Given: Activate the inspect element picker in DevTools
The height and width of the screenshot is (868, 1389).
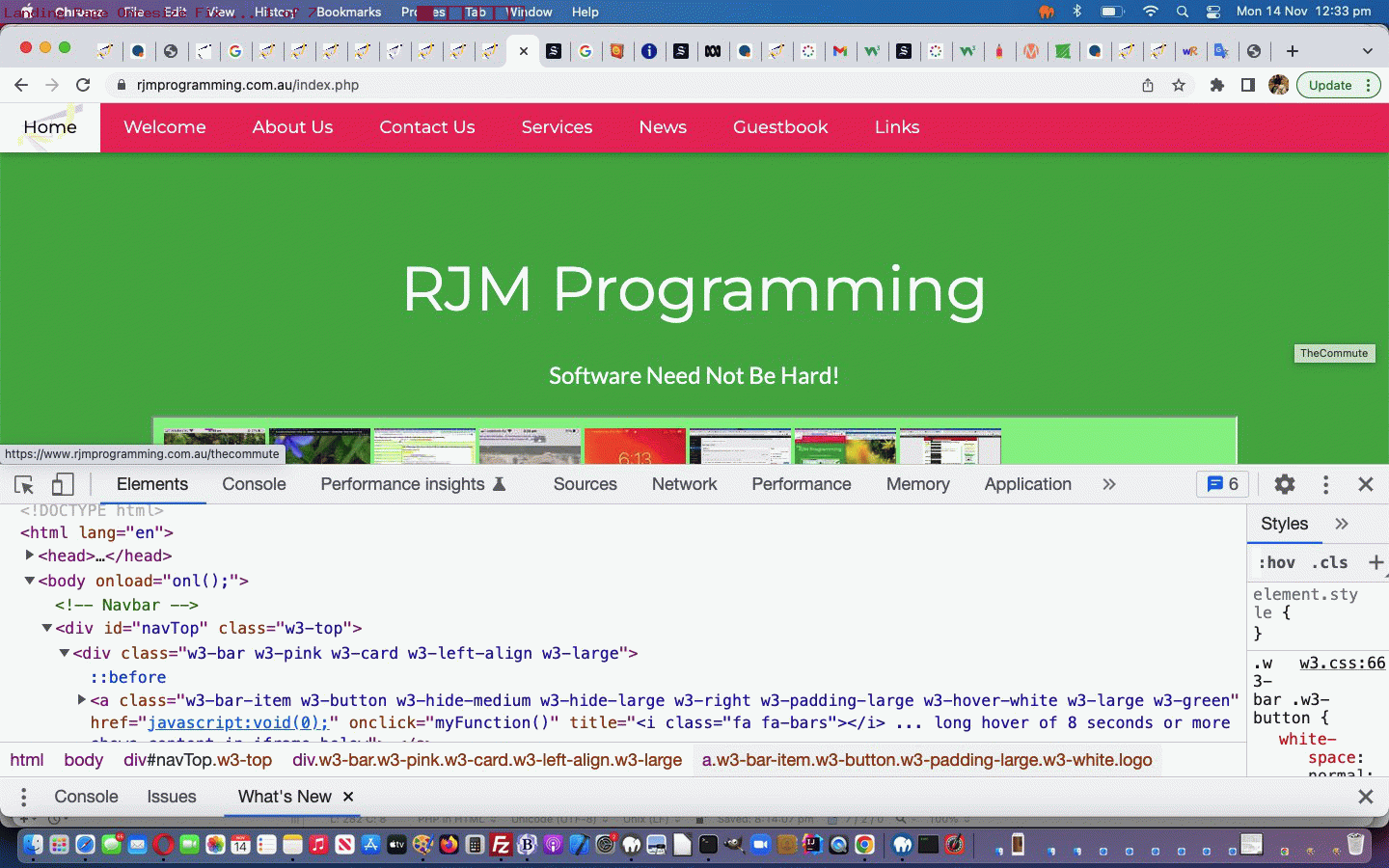Looking at the screenshot, I should [x=24, y=484].
